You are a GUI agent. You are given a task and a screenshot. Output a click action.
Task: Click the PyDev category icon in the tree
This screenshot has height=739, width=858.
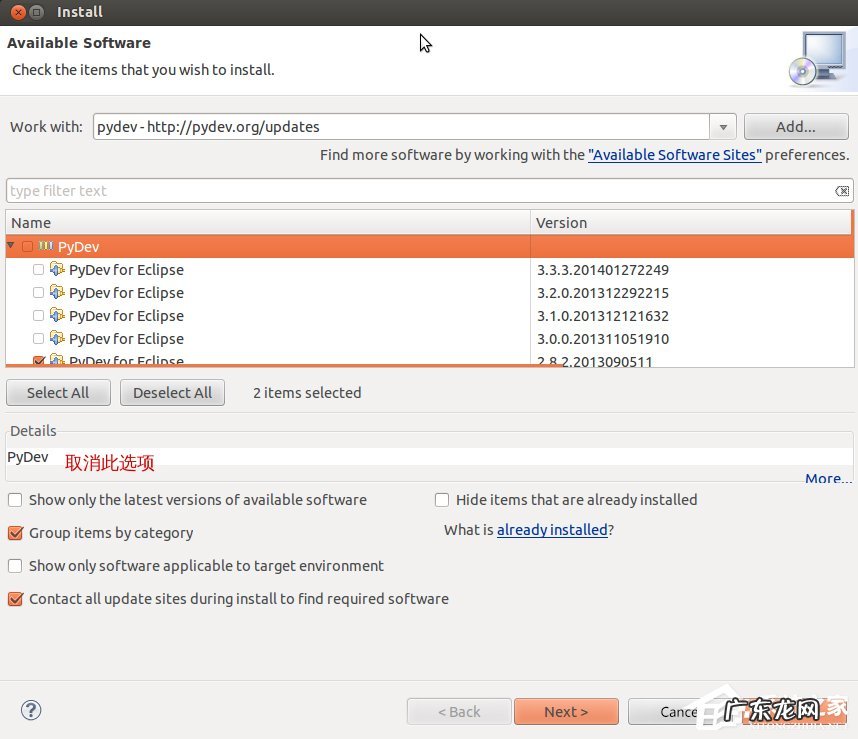[x=45, y=246]
